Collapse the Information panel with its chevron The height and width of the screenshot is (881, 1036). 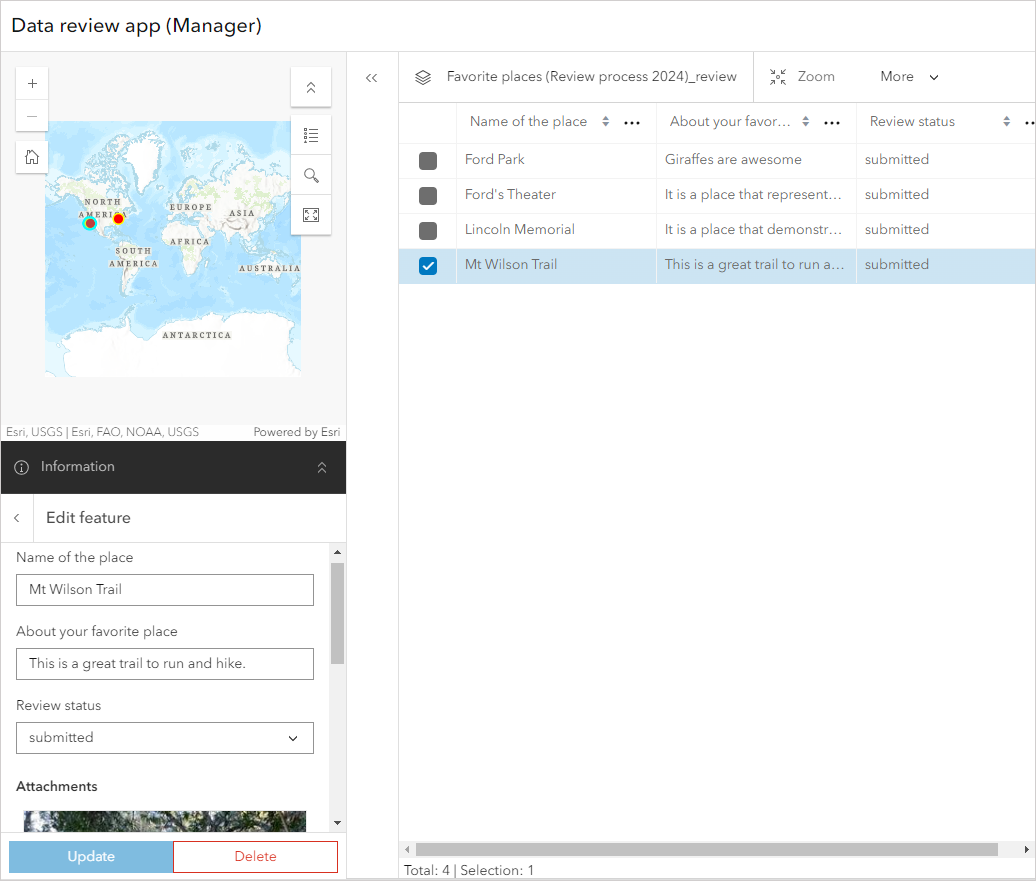pyautogui.click(x=322, y=467)
